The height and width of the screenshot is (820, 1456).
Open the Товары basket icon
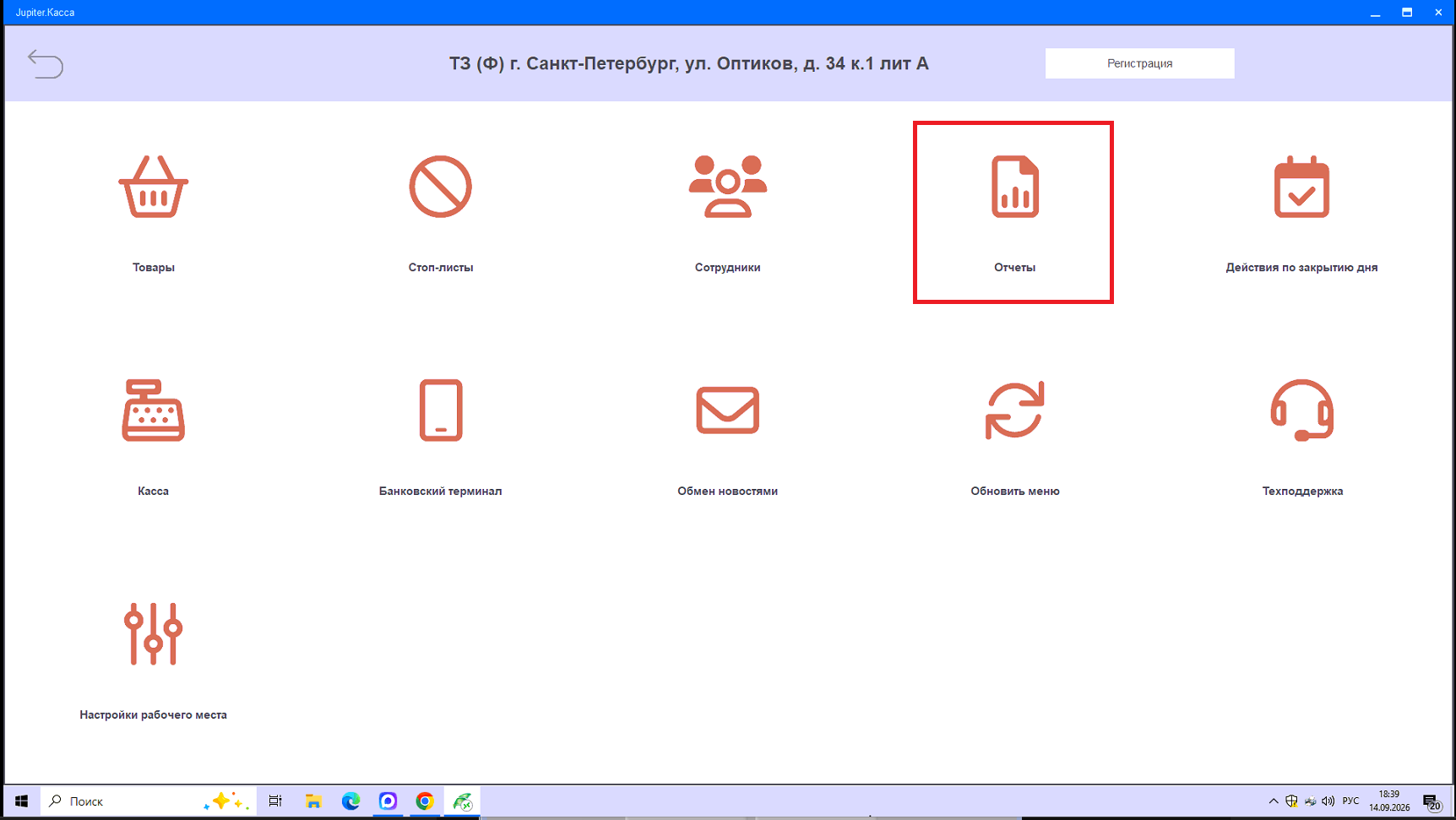pyautogui.click(x=153, y=187)
